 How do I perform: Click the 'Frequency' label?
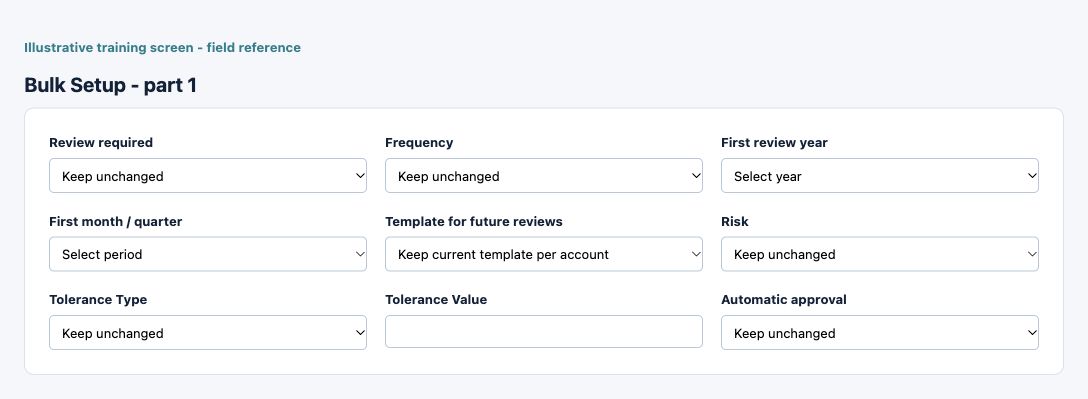pos(419,142)
